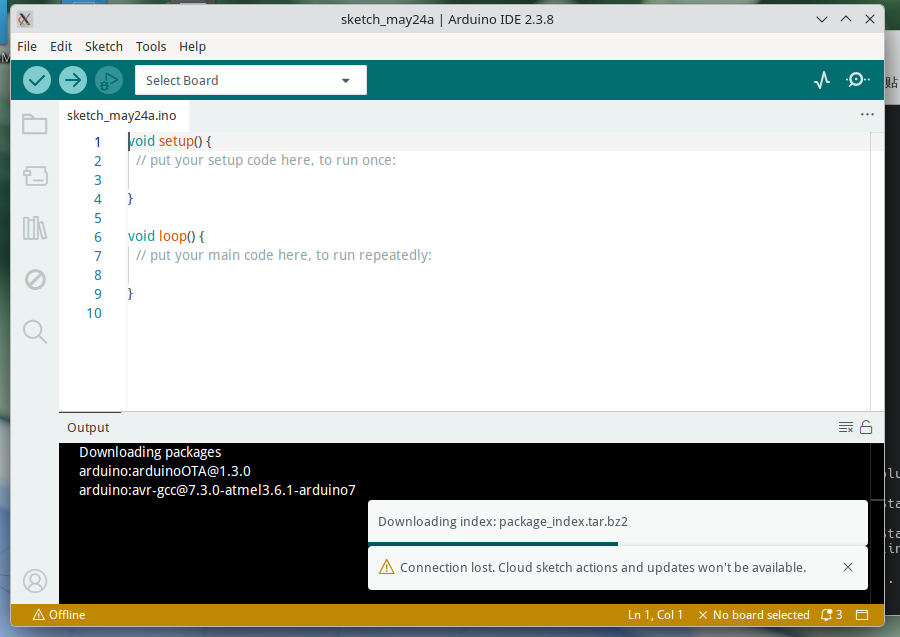Open the Debug sidebar panel icon

[x=35, y=280]
